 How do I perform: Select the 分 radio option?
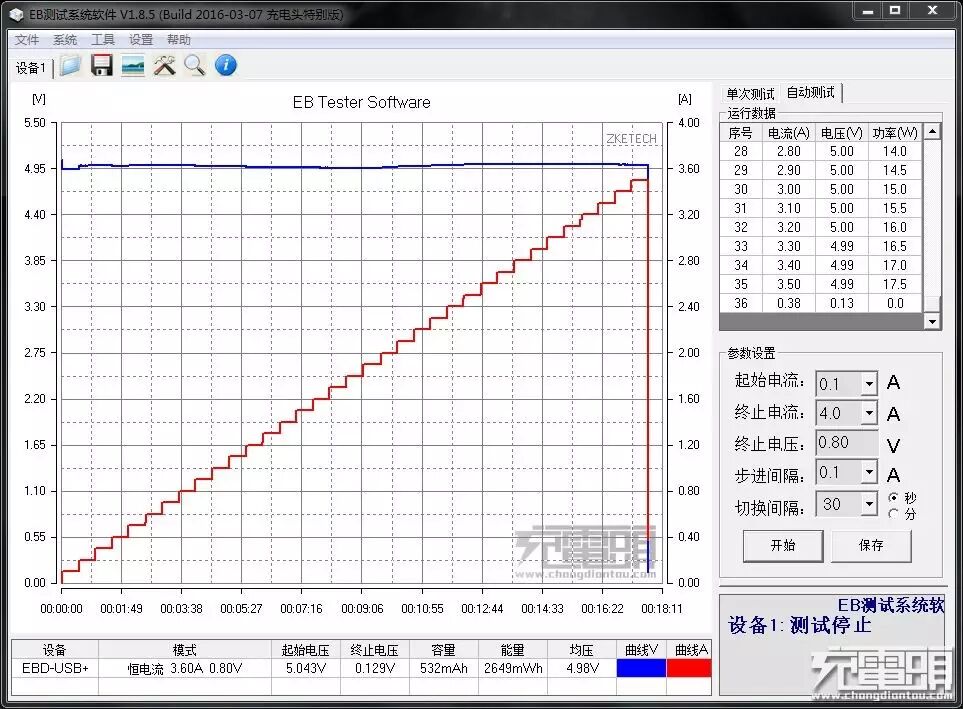pyautogui.click(x=894, y=514)
